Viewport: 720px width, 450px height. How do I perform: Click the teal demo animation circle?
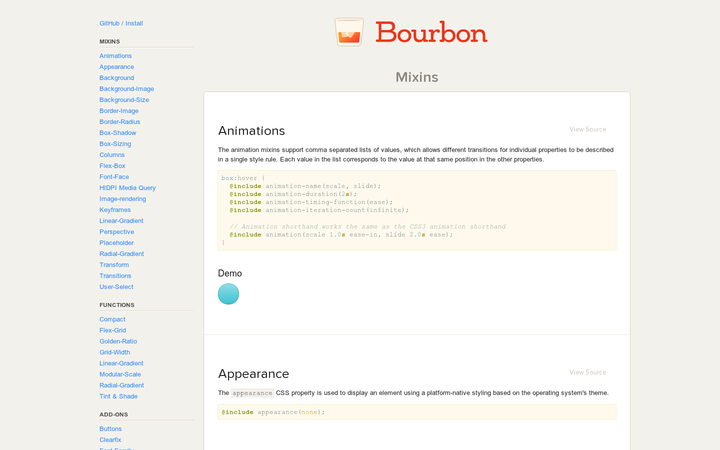click(x=228, y=294)
